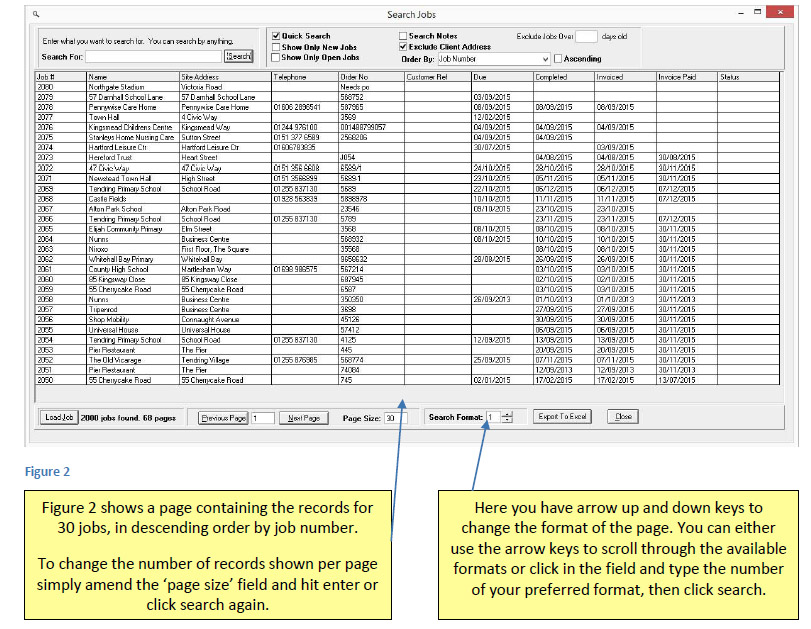Click the Order No column header
The image size is (811, 629).
pos(371,77)
